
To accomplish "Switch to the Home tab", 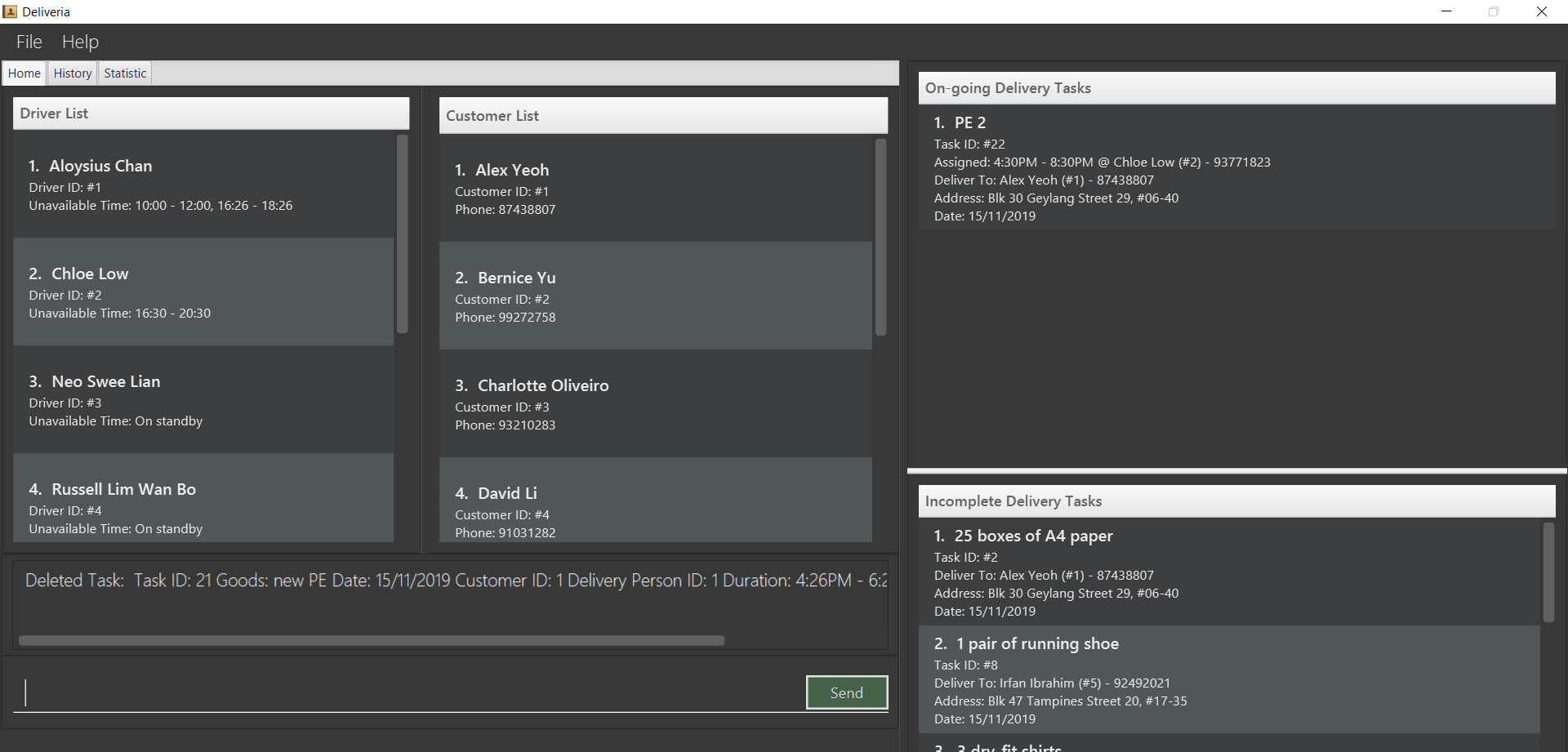I will coord(24,73).
